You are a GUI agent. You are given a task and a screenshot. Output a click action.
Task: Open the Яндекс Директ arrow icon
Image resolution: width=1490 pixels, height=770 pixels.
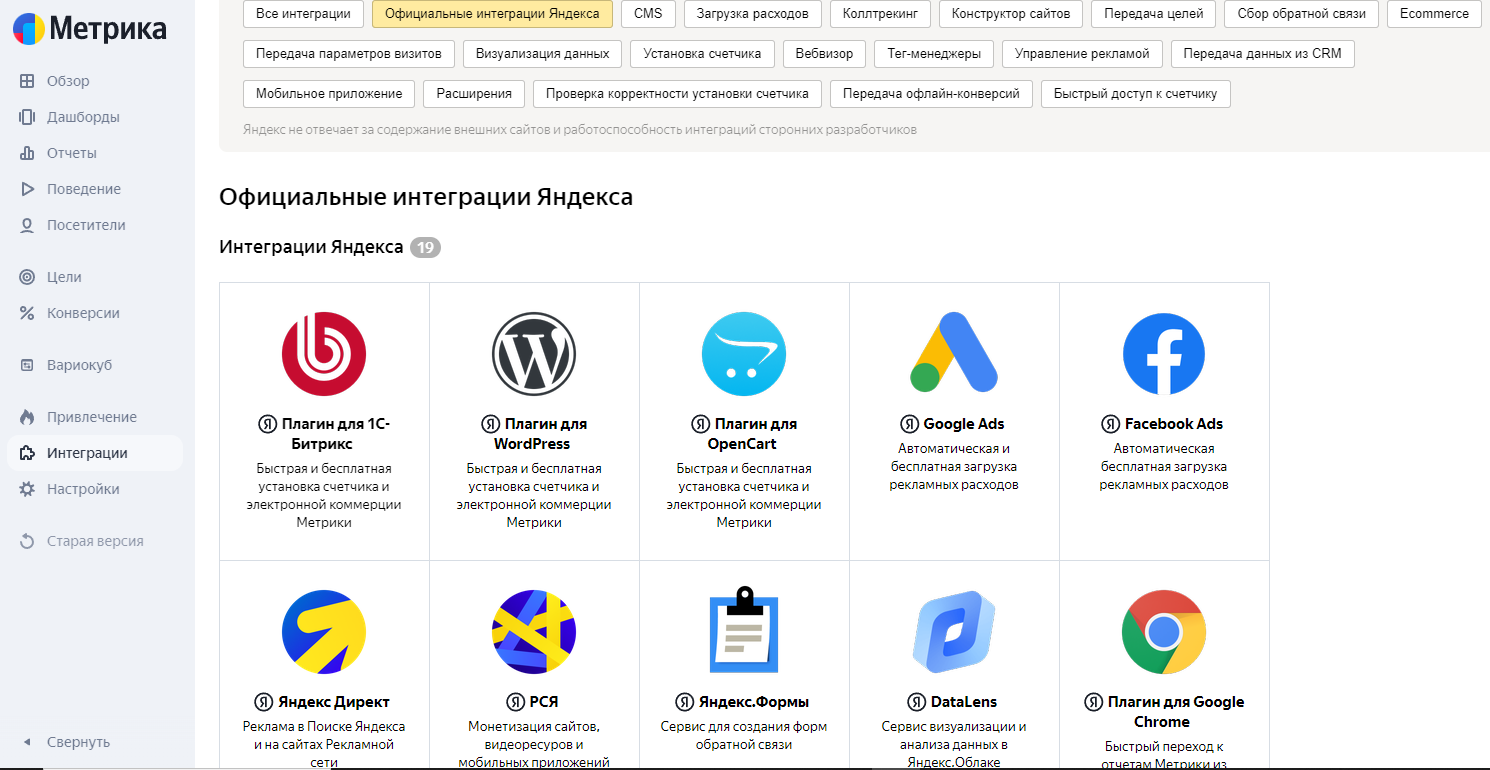(x=324, y=632)
